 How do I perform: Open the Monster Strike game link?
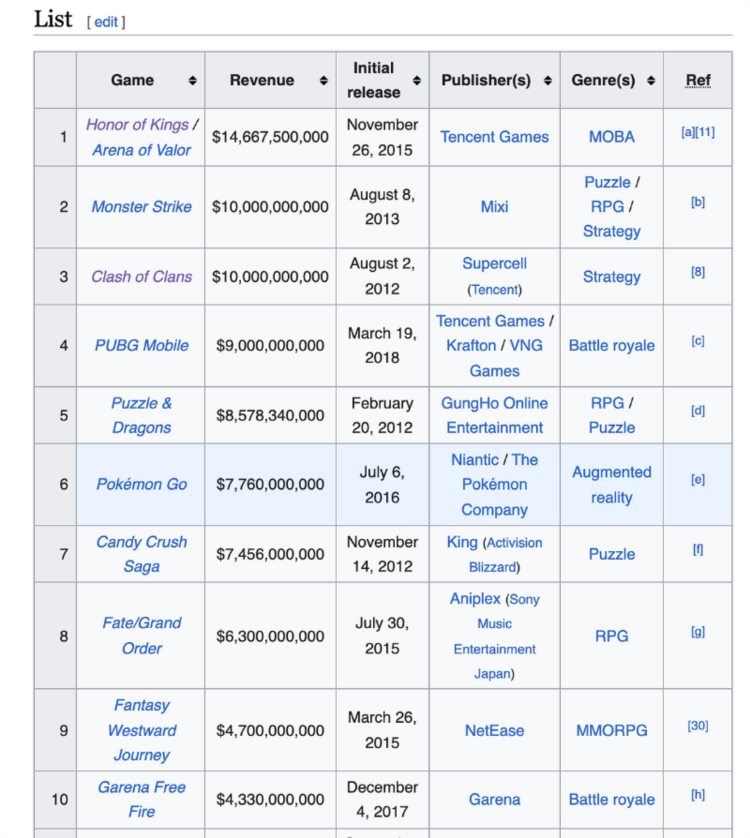[x=141, y=207]
